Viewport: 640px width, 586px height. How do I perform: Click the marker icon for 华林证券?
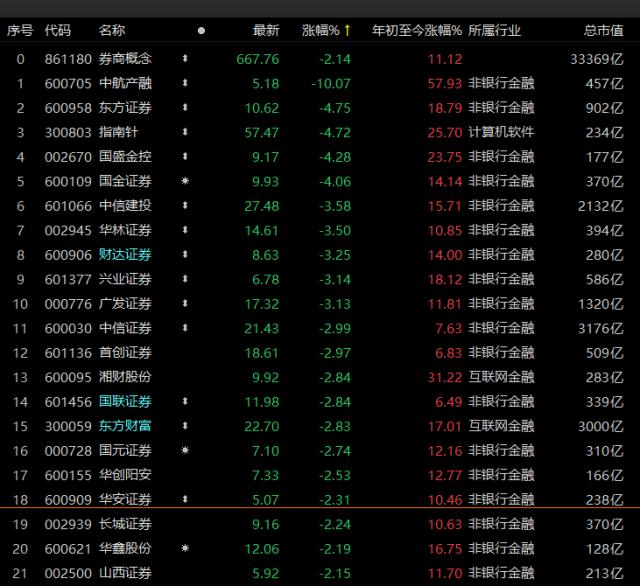(x=185, y=230)
